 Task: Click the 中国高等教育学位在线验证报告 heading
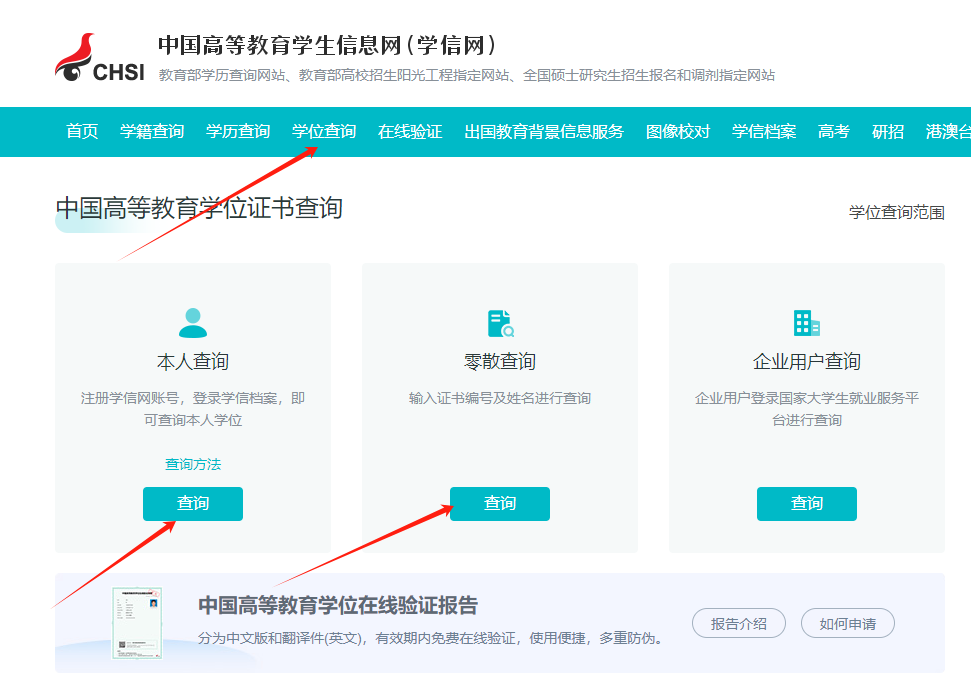click(338, 605)
